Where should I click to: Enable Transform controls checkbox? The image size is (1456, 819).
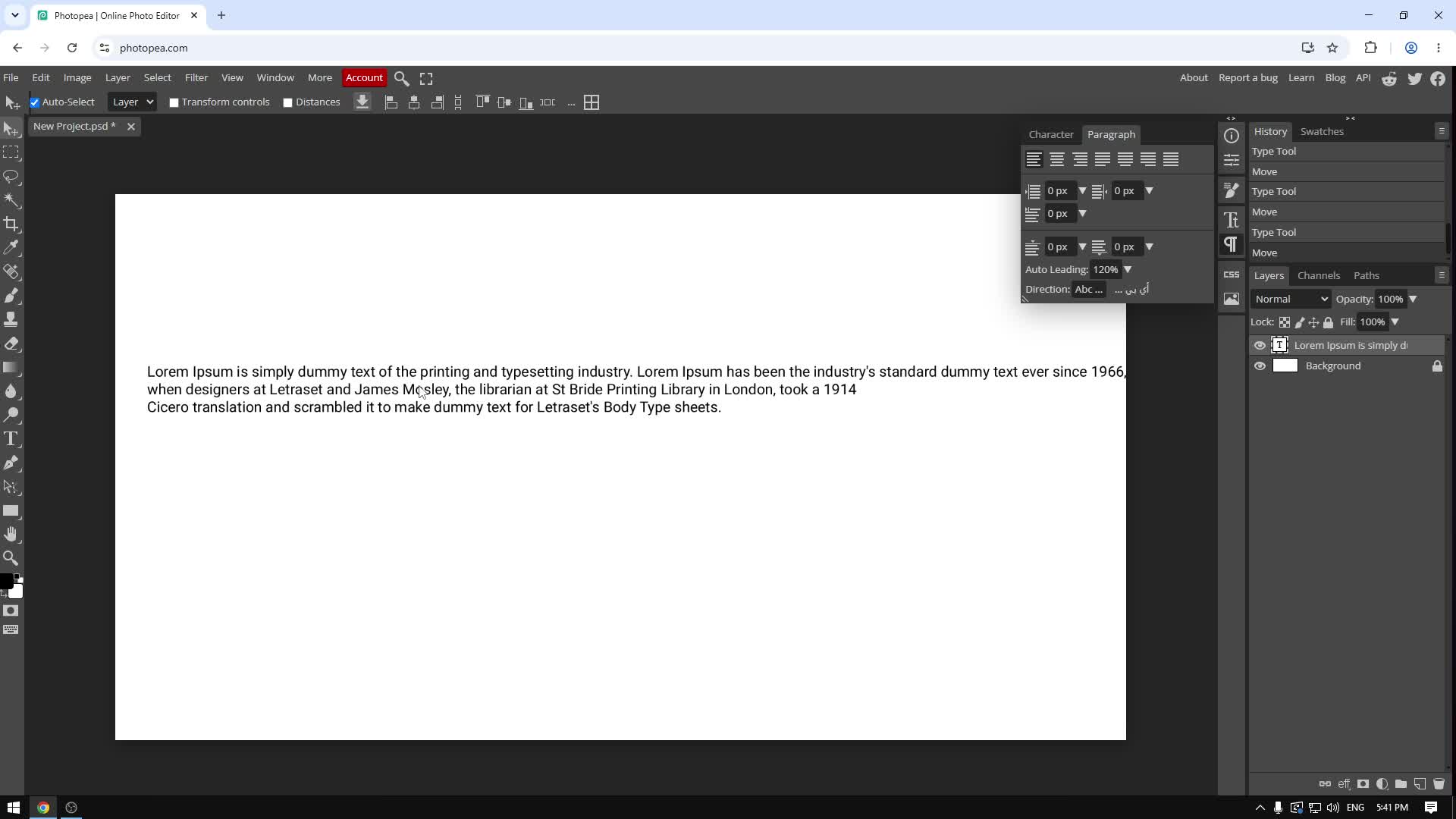pos(174,102)
